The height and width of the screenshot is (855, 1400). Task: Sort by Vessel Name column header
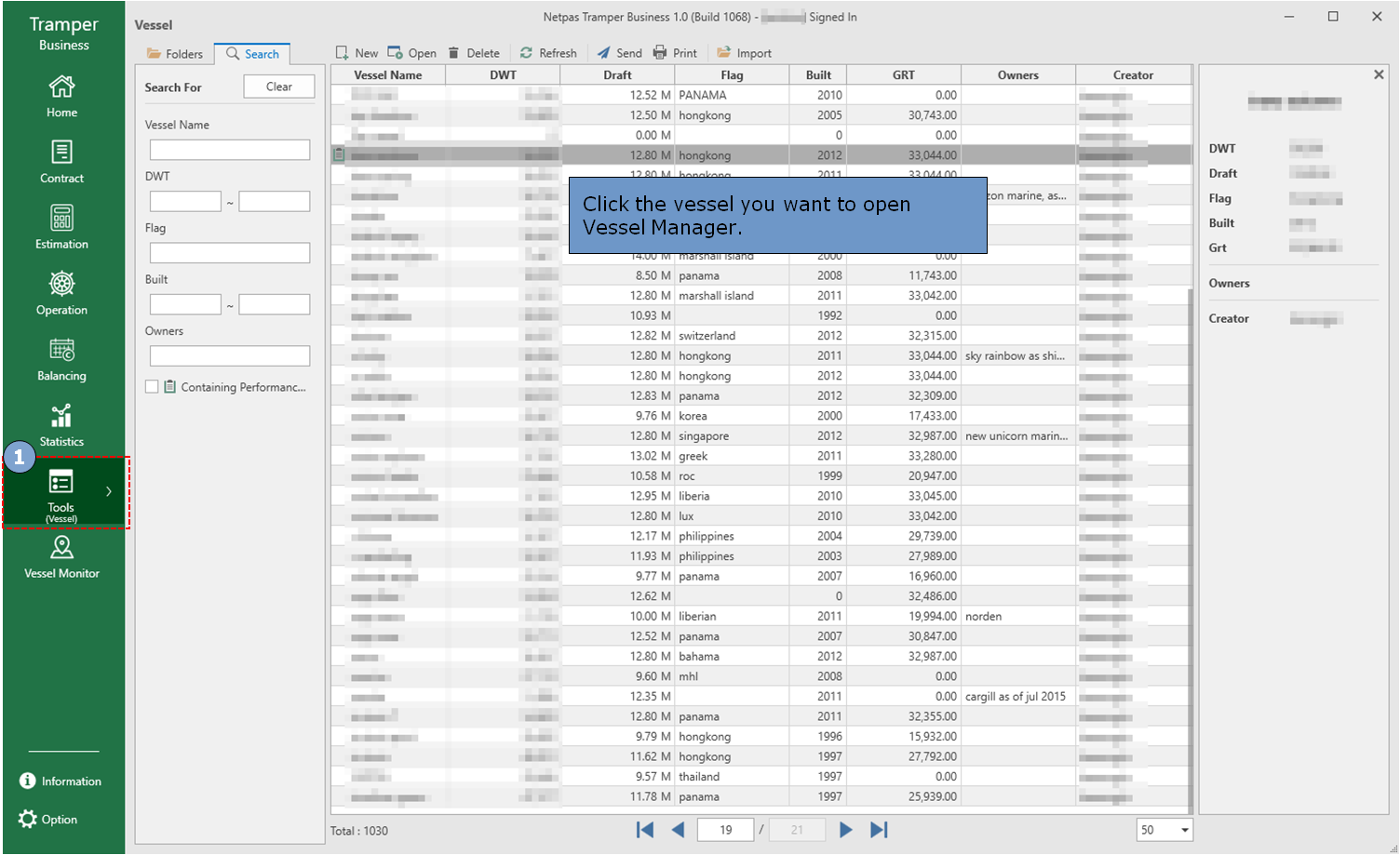click(x=388, y=75)
